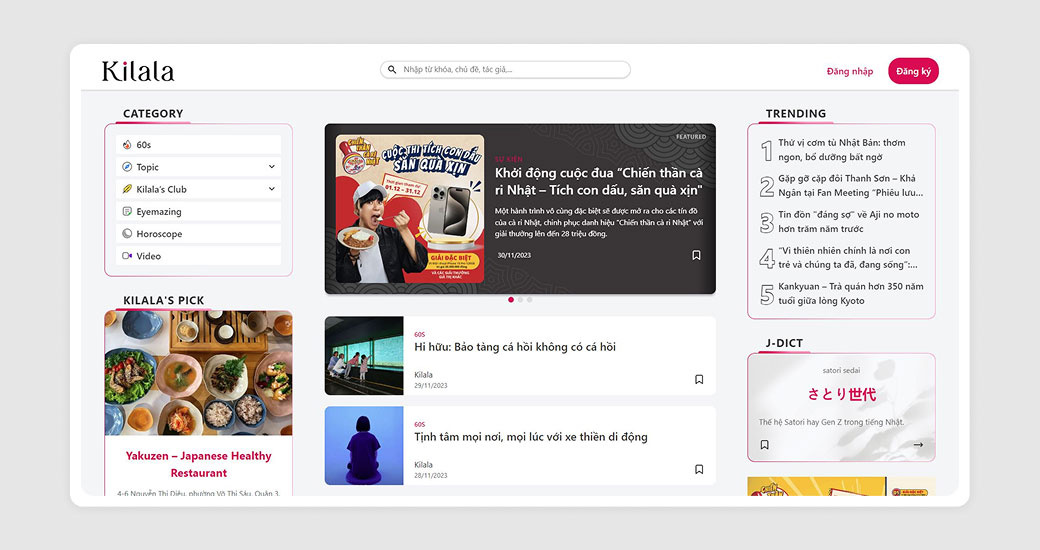This screenshot has height=550, width=1040.
Task: Click the compass icon beside Topic
Action: [127, 167]
